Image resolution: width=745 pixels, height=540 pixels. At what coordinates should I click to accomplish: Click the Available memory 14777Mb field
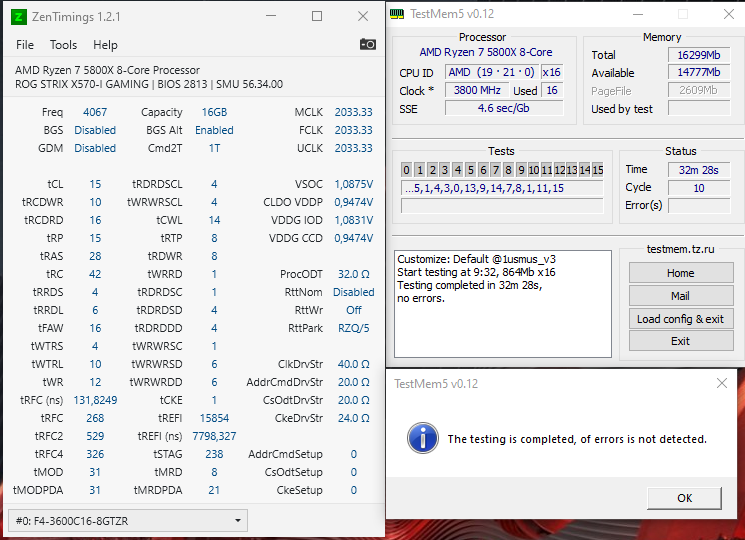click(x=699, y=72)
